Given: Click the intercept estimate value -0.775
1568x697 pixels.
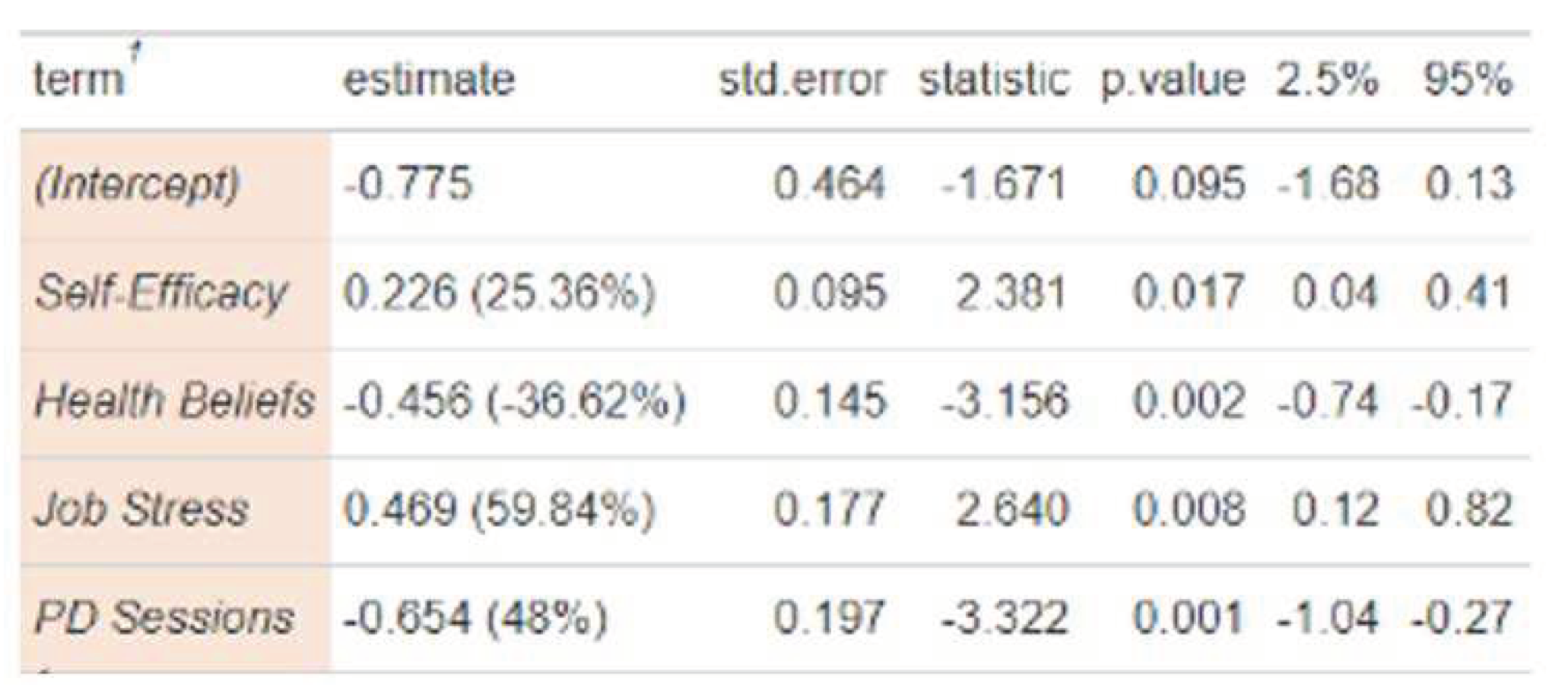Looking at the screenshot, I should [x=408, y=185].
